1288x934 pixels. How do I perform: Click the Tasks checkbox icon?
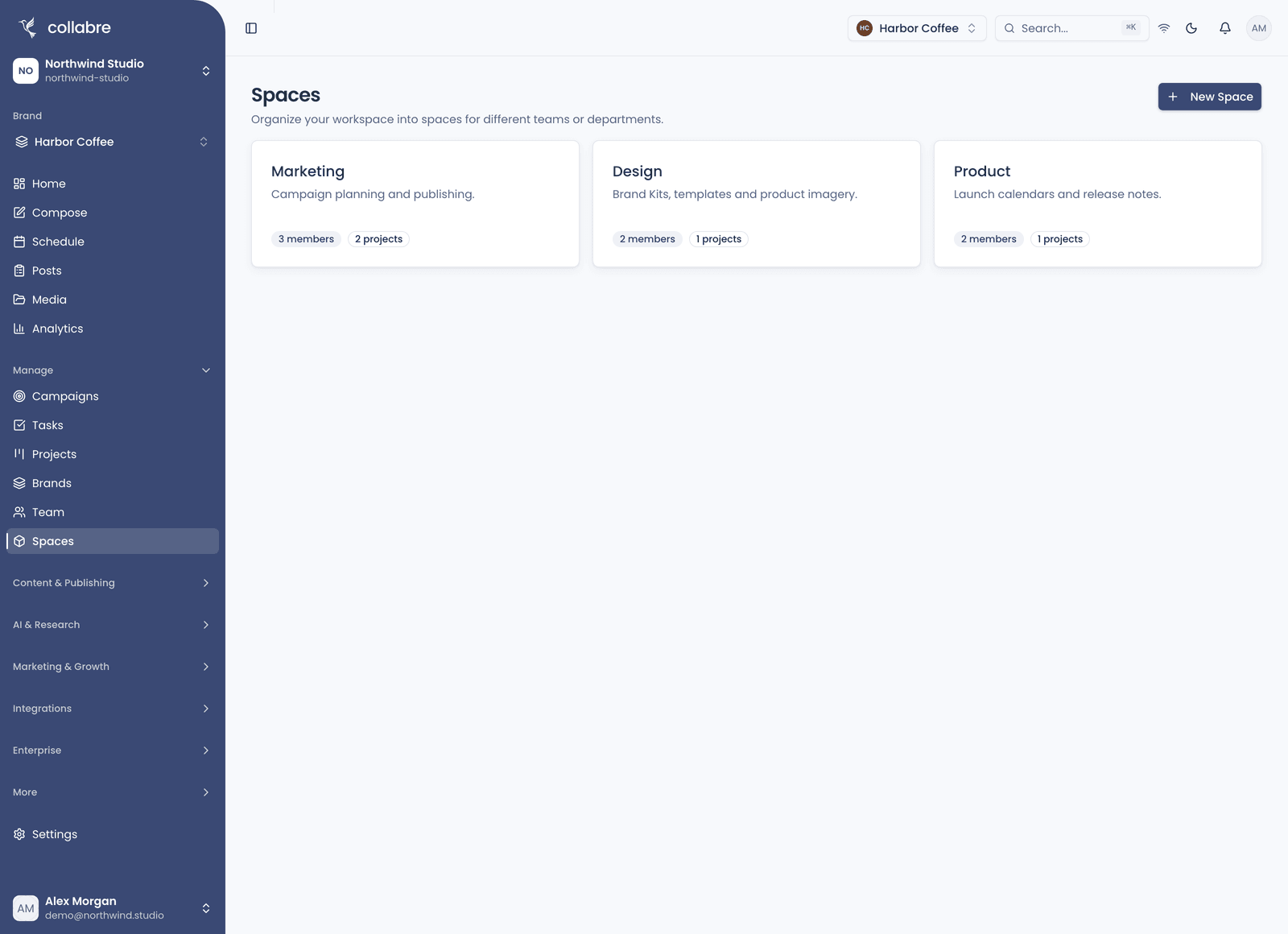(x=19, y=425)
